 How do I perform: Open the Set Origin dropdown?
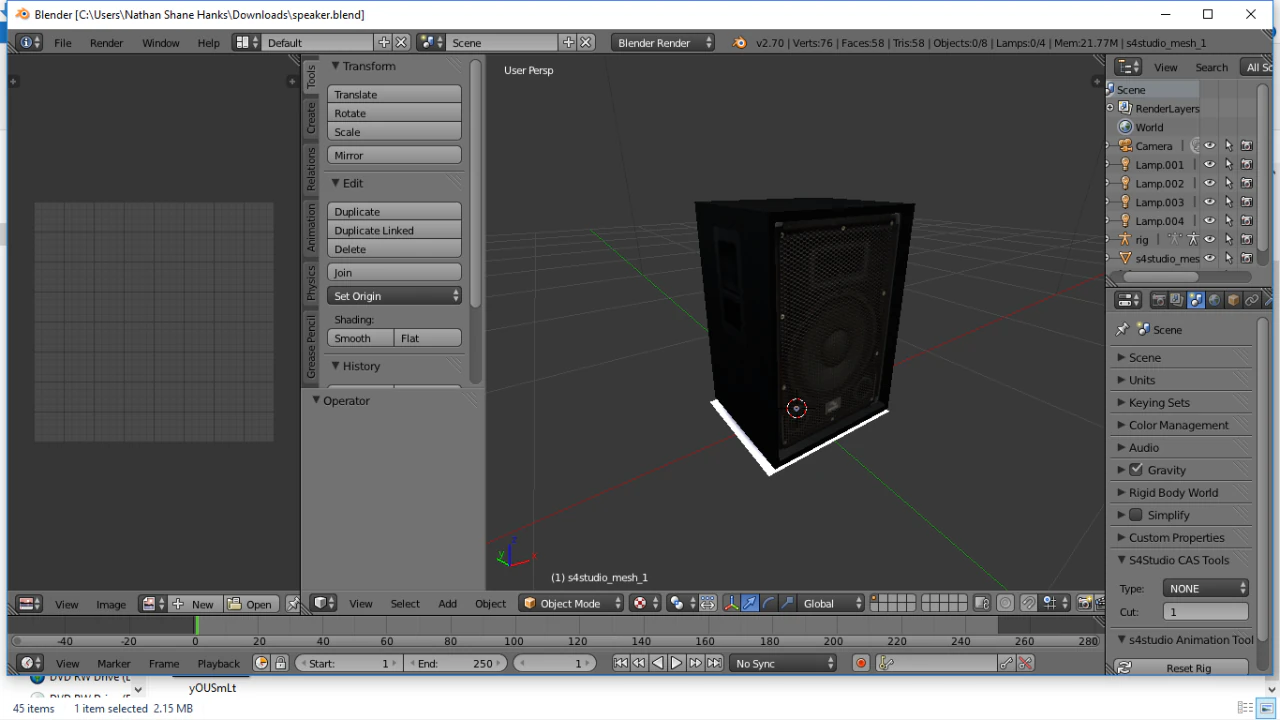[394, 296]
